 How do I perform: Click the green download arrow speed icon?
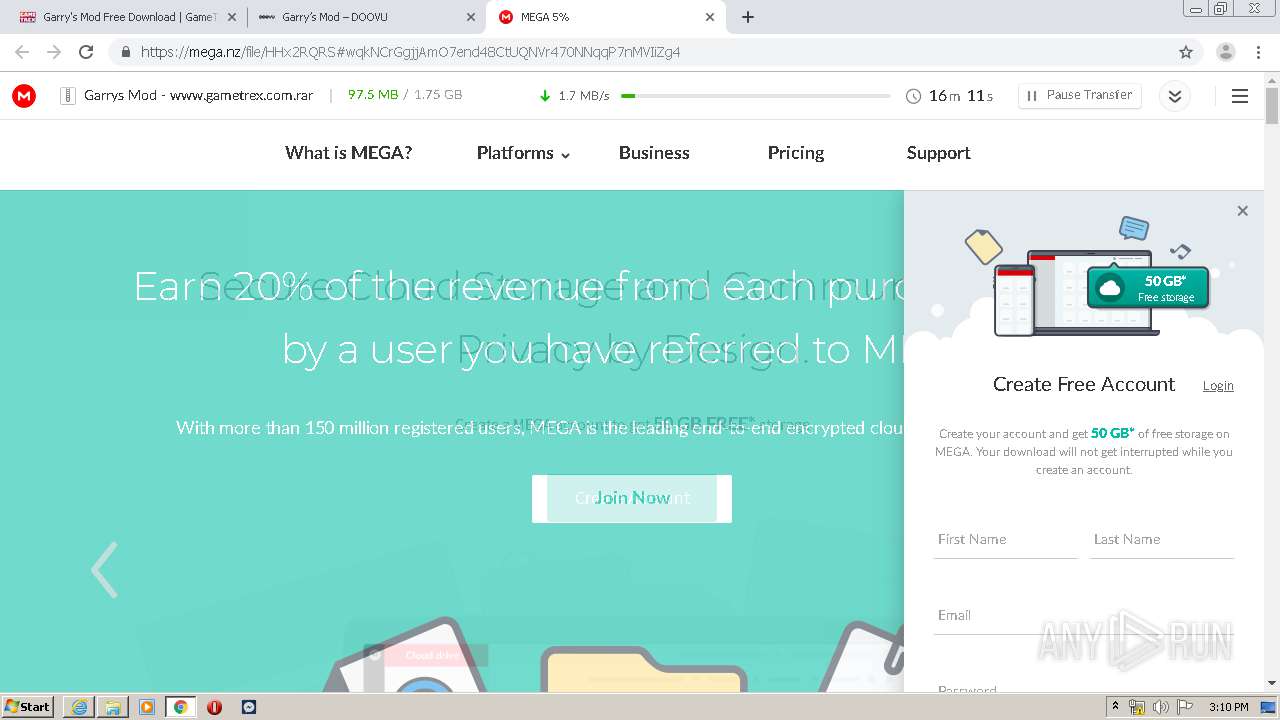[545, 96]
